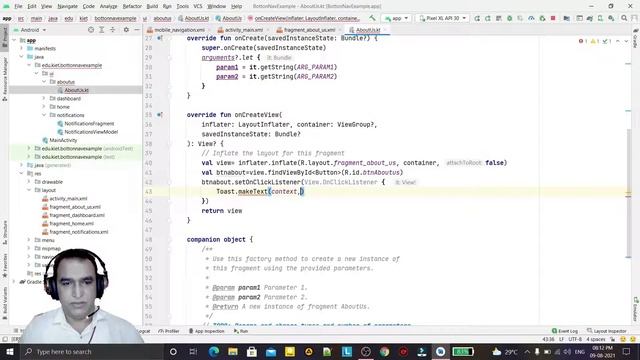Viewport: 640px width, 360px height.
Task: Open the Event Log tool window
Action: pyautogui.click(x=565, y=331)
